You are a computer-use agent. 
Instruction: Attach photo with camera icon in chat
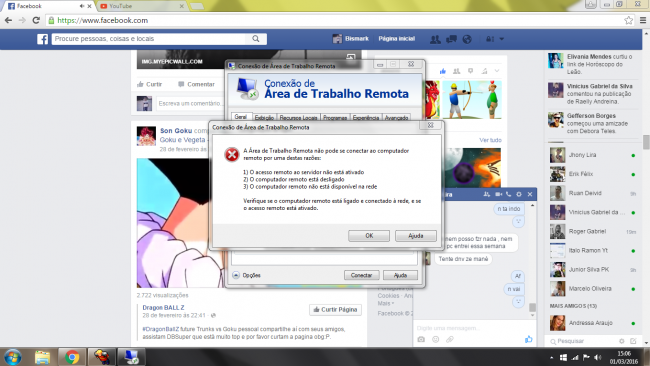coord(421,339)
